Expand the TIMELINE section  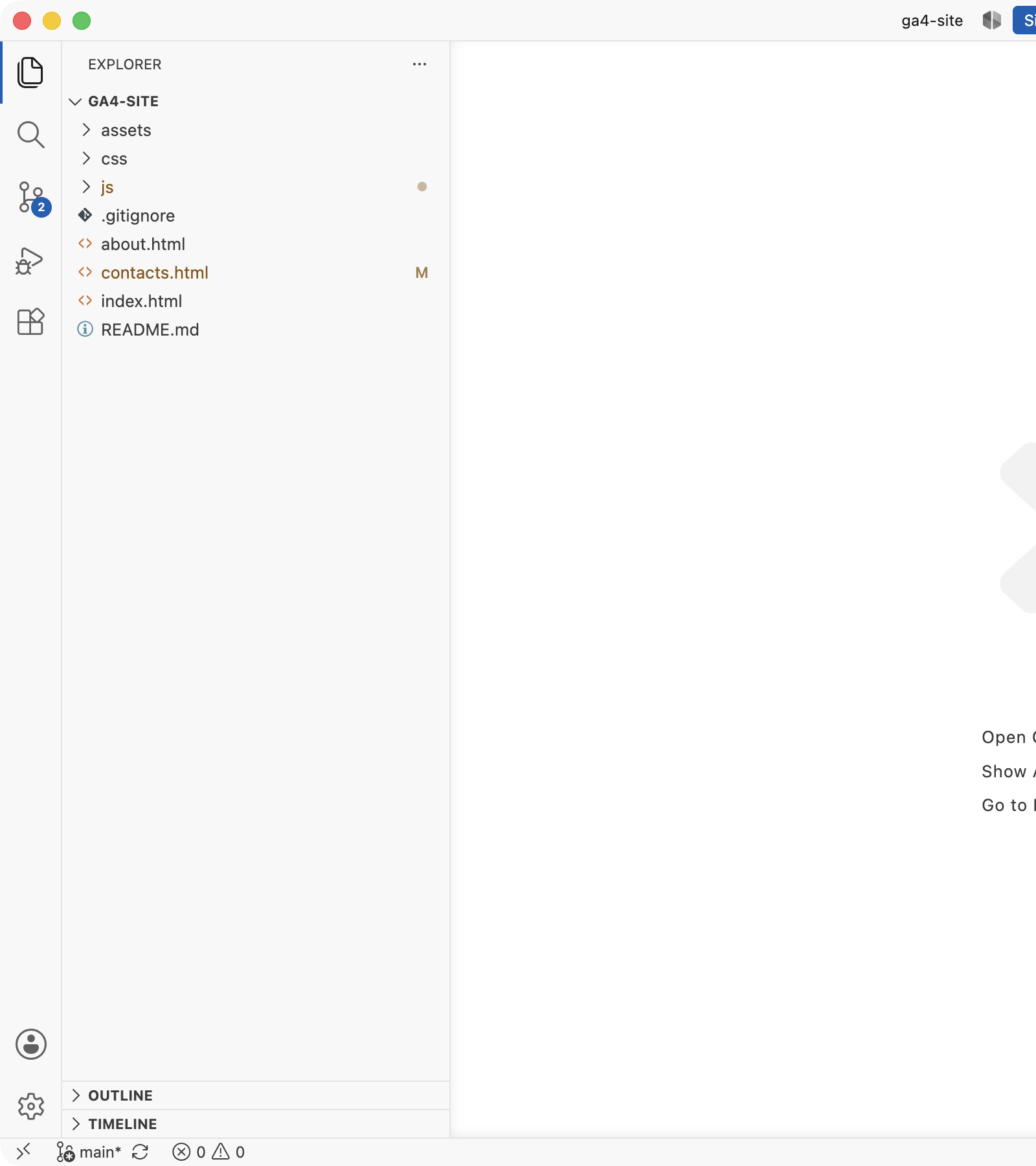click(x=256, y=1124)
